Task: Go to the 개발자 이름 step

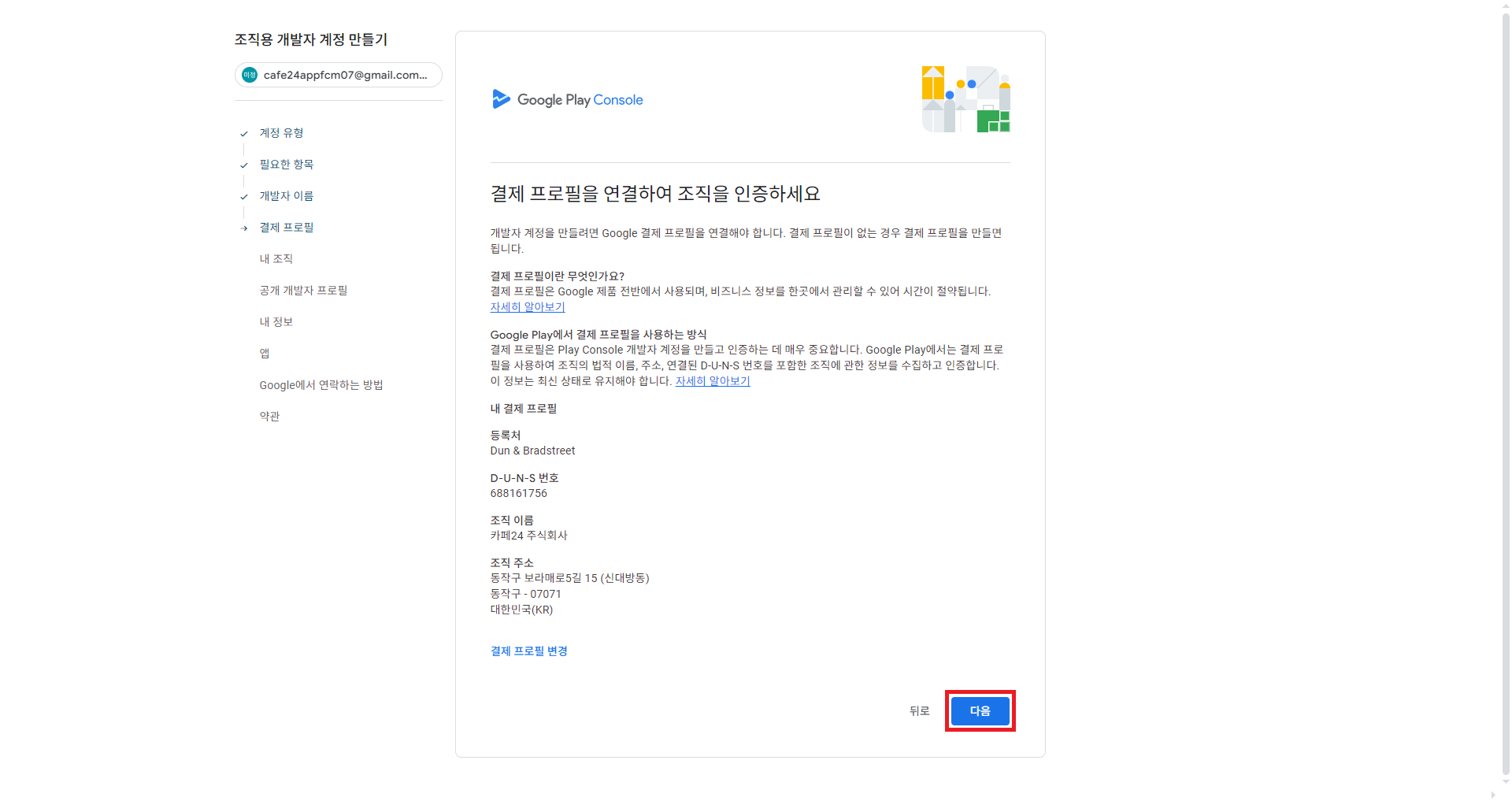Action: pyautogui.click(x=287, y=195)
